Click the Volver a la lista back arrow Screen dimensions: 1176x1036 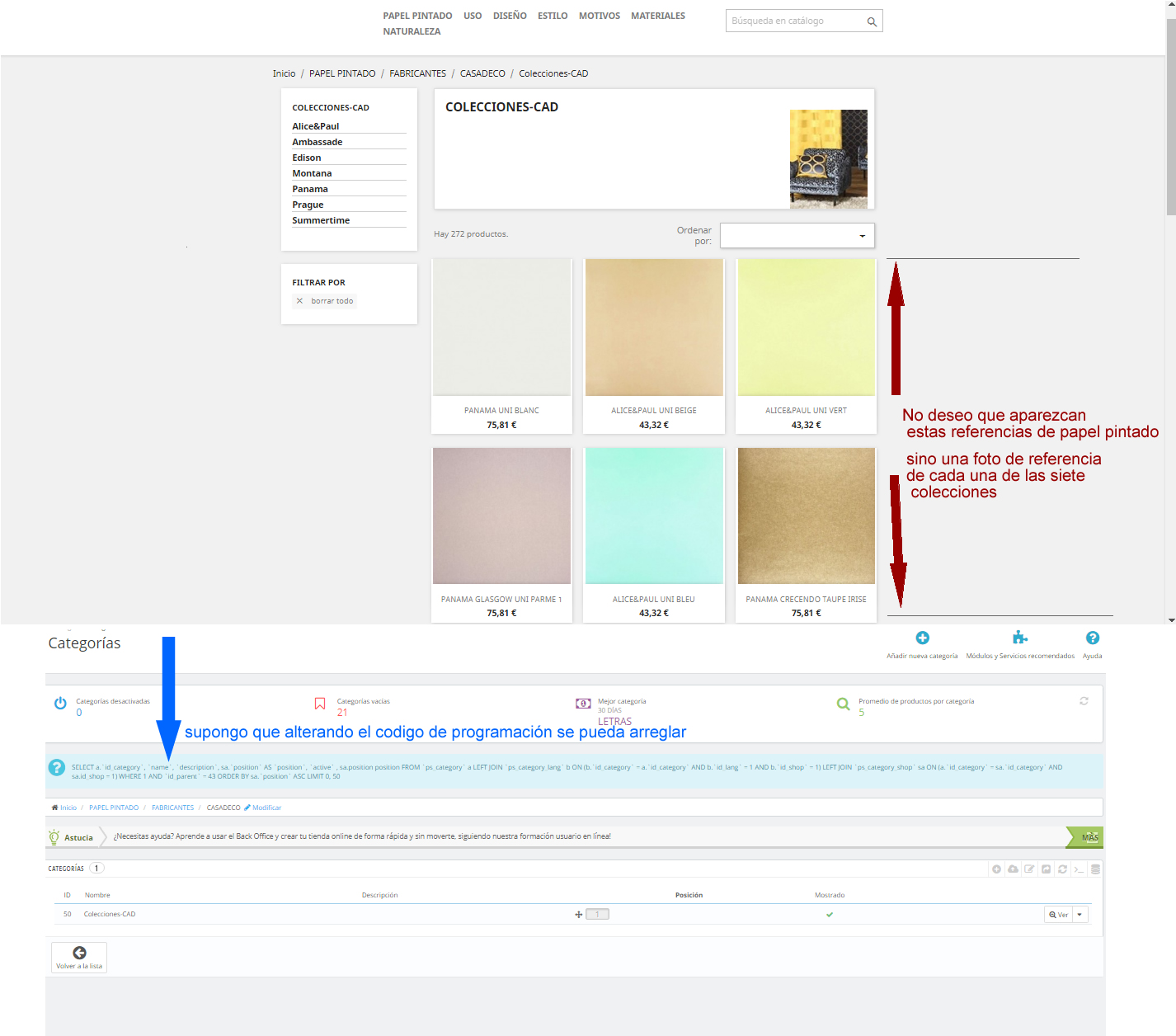79,953
